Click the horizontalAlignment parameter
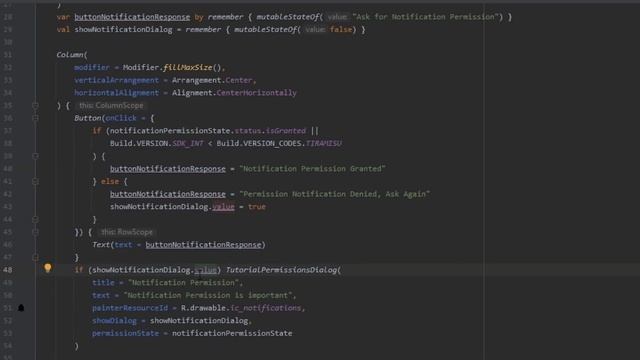640x360 pixels. (116, 93)
